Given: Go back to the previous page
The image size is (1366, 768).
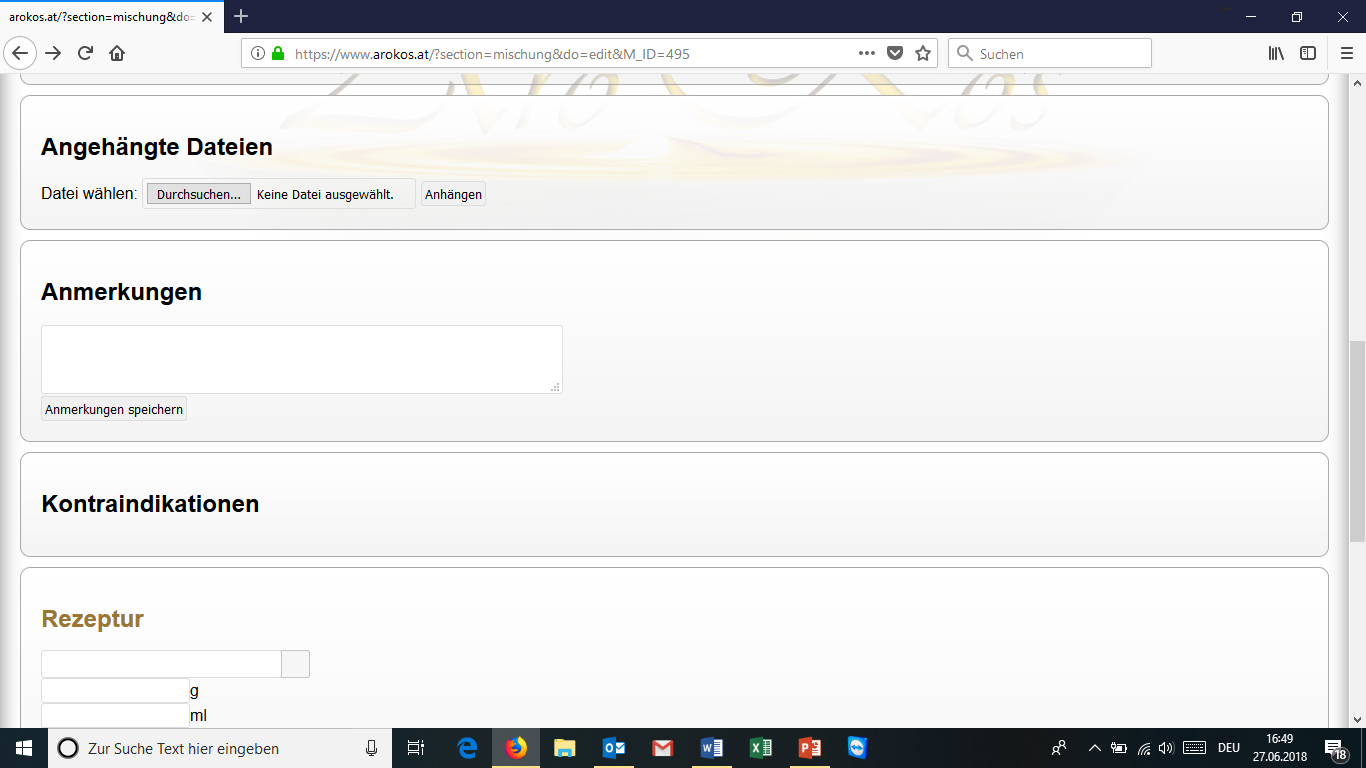Looking at the screenshot, I should [21, 53].
